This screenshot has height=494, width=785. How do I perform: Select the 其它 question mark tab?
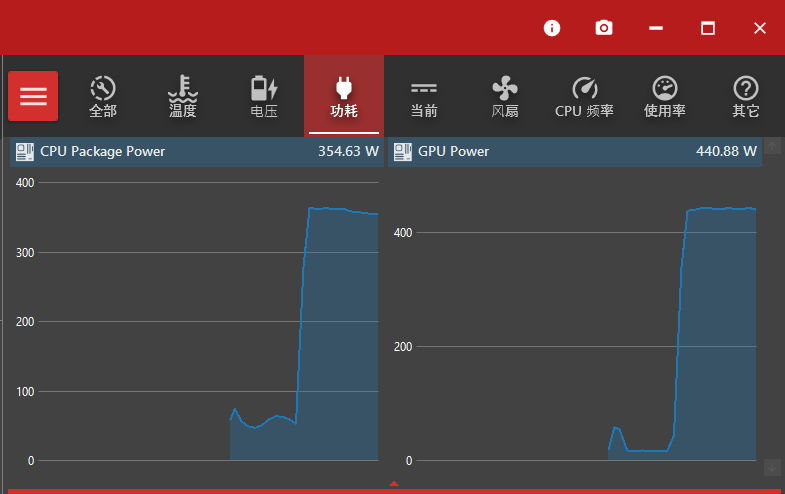pyautogui.click(x=745, y=96)
